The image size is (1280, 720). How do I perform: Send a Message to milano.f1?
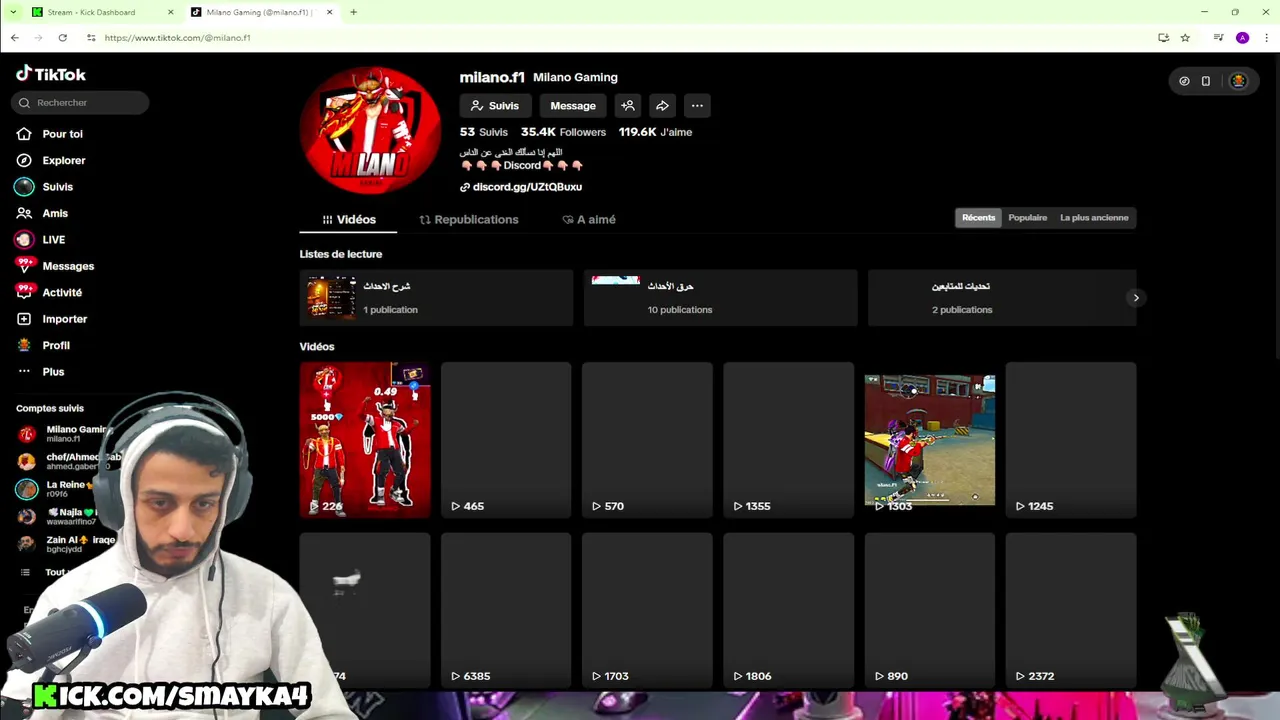(x=573, y=106)
